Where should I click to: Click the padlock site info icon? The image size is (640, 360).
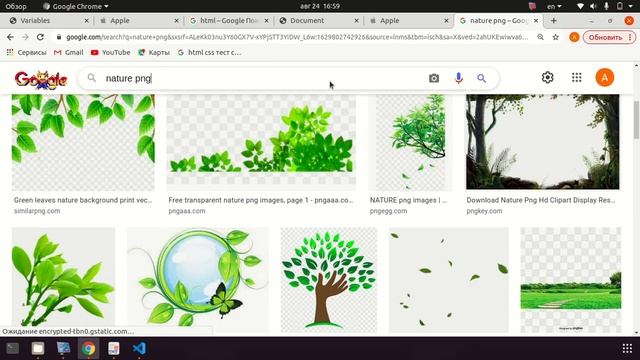tap(59, 37)
